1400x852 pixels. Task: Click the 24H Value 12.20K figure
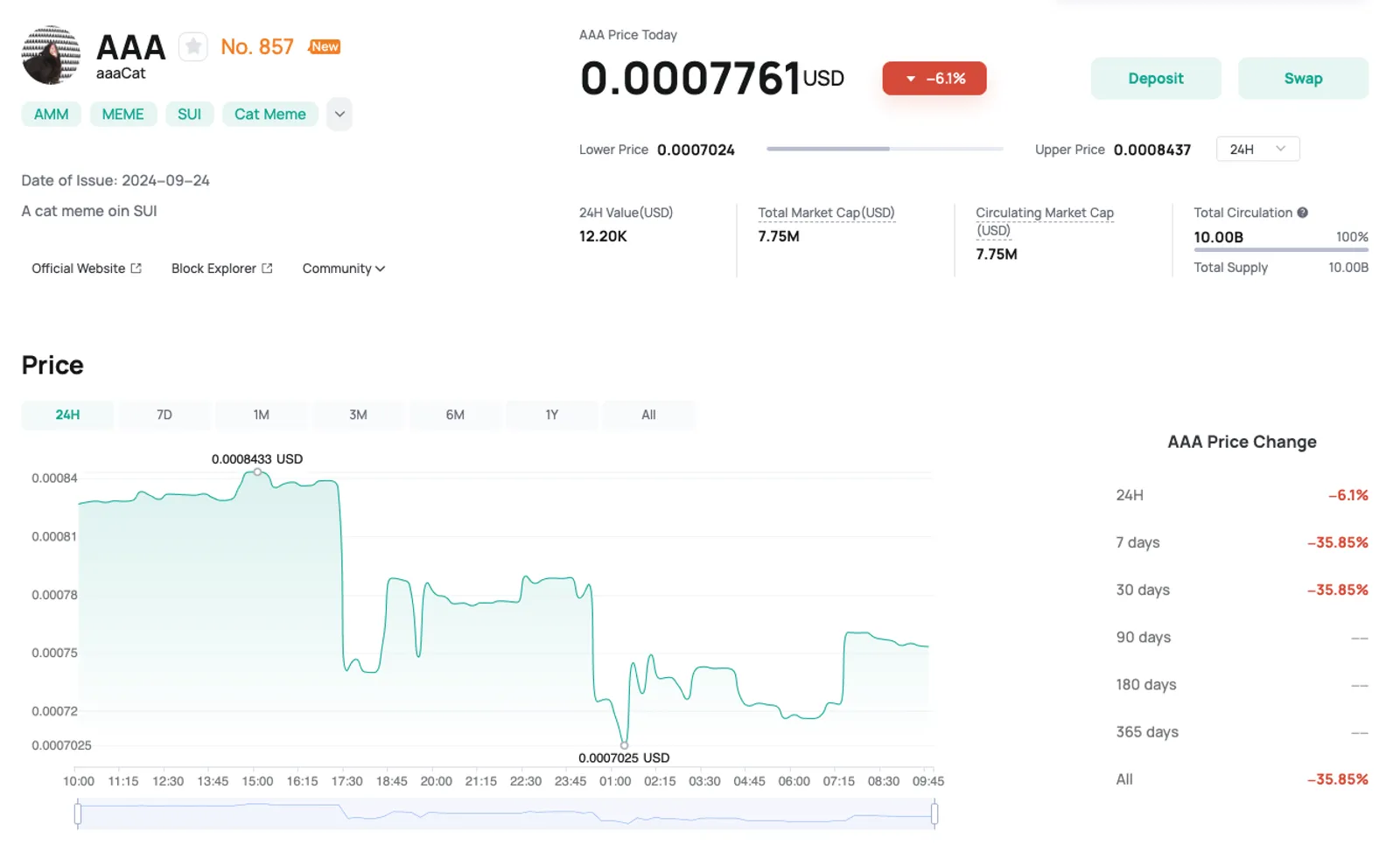click(x=603, y=236)
